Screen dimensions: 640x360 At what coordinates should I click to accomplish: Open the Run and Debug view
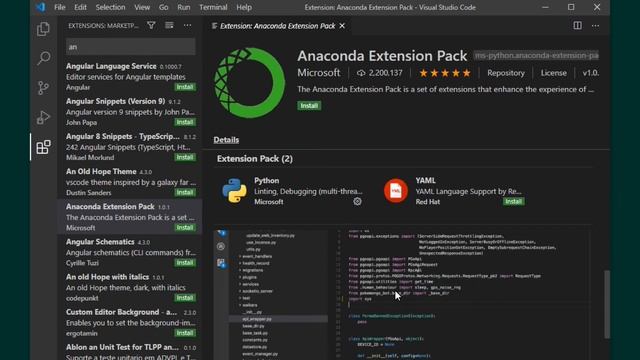click(43, 118)
